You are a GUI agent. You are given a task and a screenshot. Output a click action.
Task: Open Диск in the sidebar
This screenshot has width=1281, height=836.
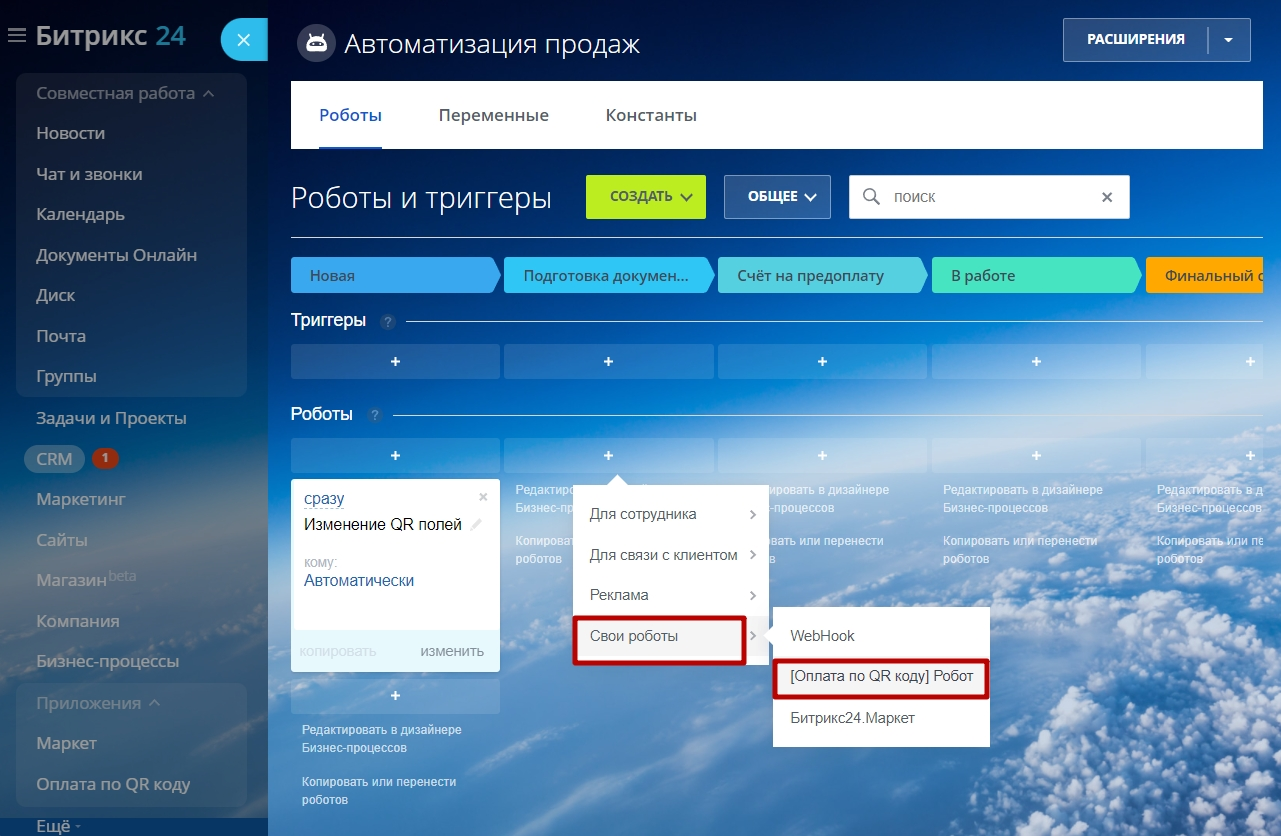pyautogui.click(x=56, y=295)
